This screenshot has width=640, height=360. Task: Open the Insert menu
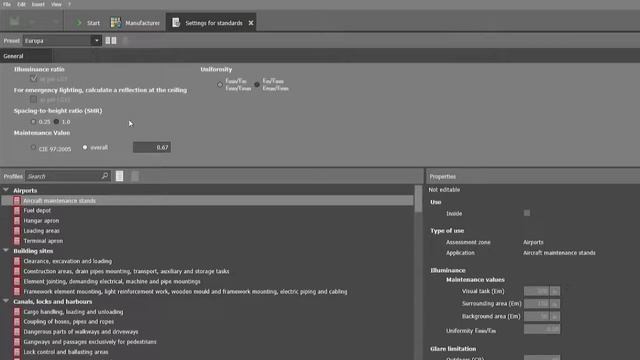point(38,4)
